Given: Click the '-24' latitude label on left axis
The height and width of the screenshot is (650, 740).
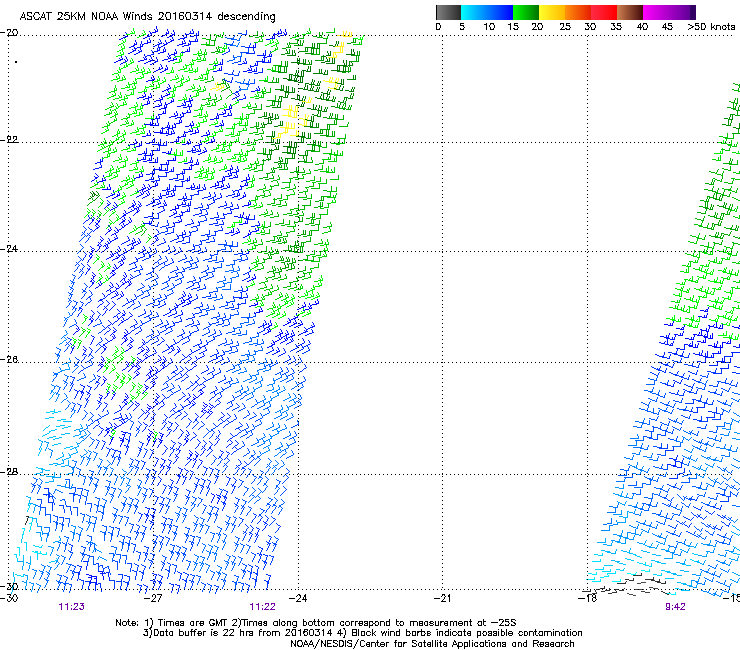Looking at the screenshot, I should (x=9, y=249).
